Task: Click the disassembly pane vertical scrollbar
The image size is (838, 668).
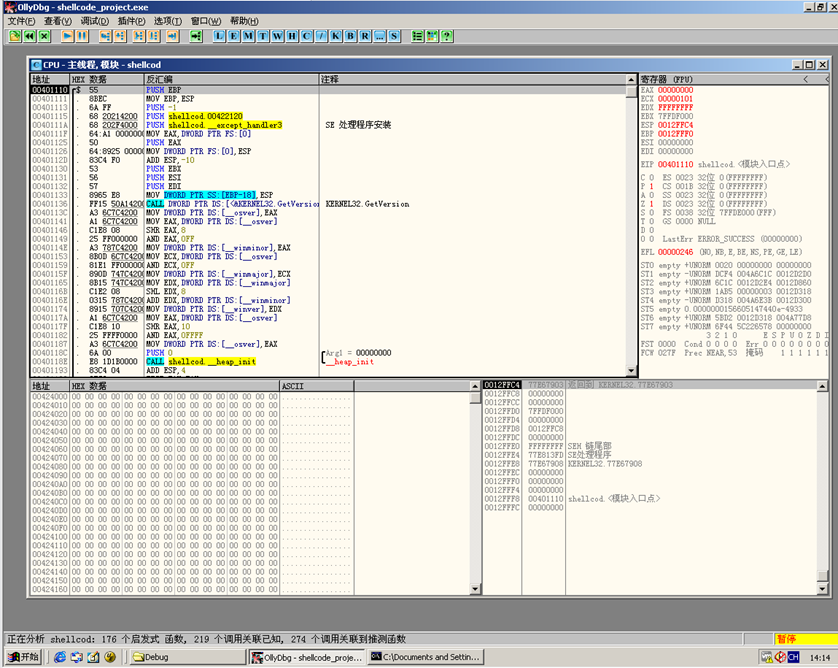Action: click(x=630, y=230)
